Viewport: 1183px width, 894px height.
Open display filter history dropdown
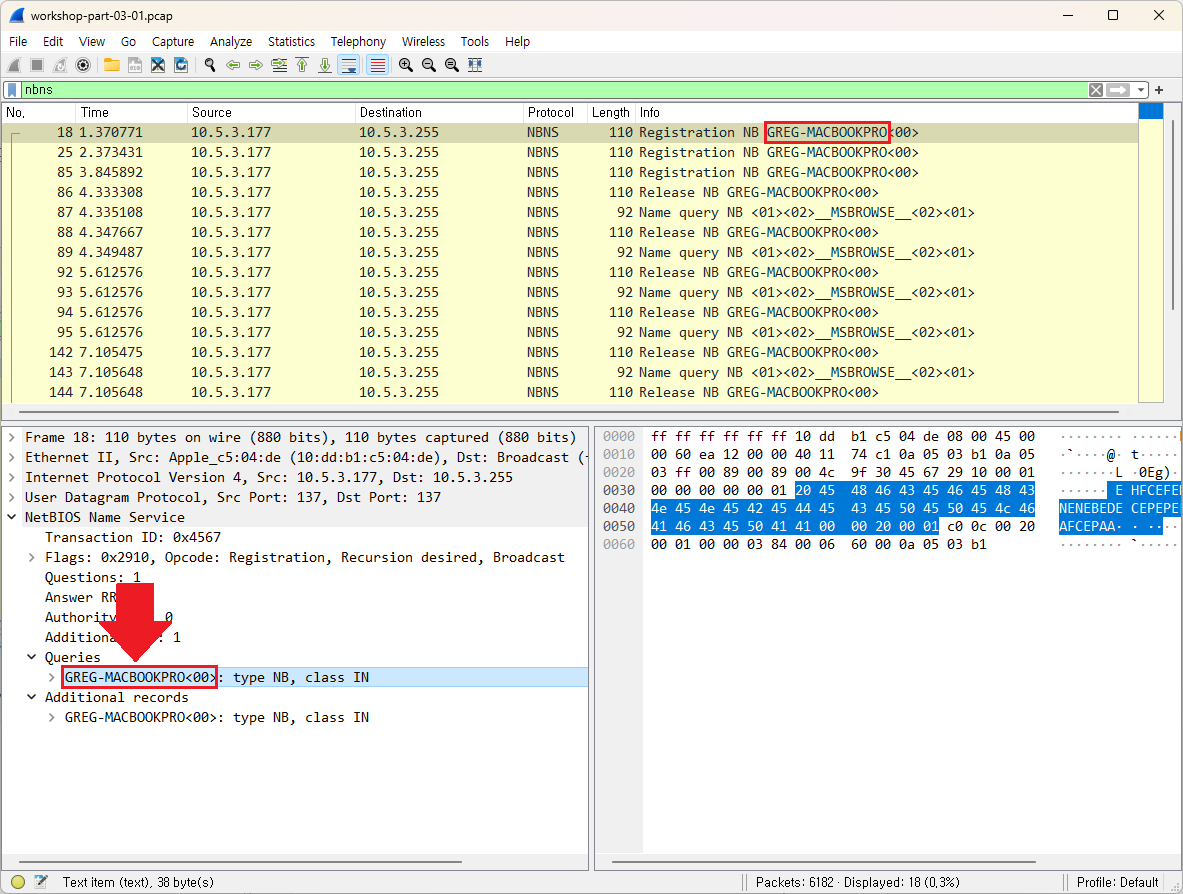[x=1141, y=90]
